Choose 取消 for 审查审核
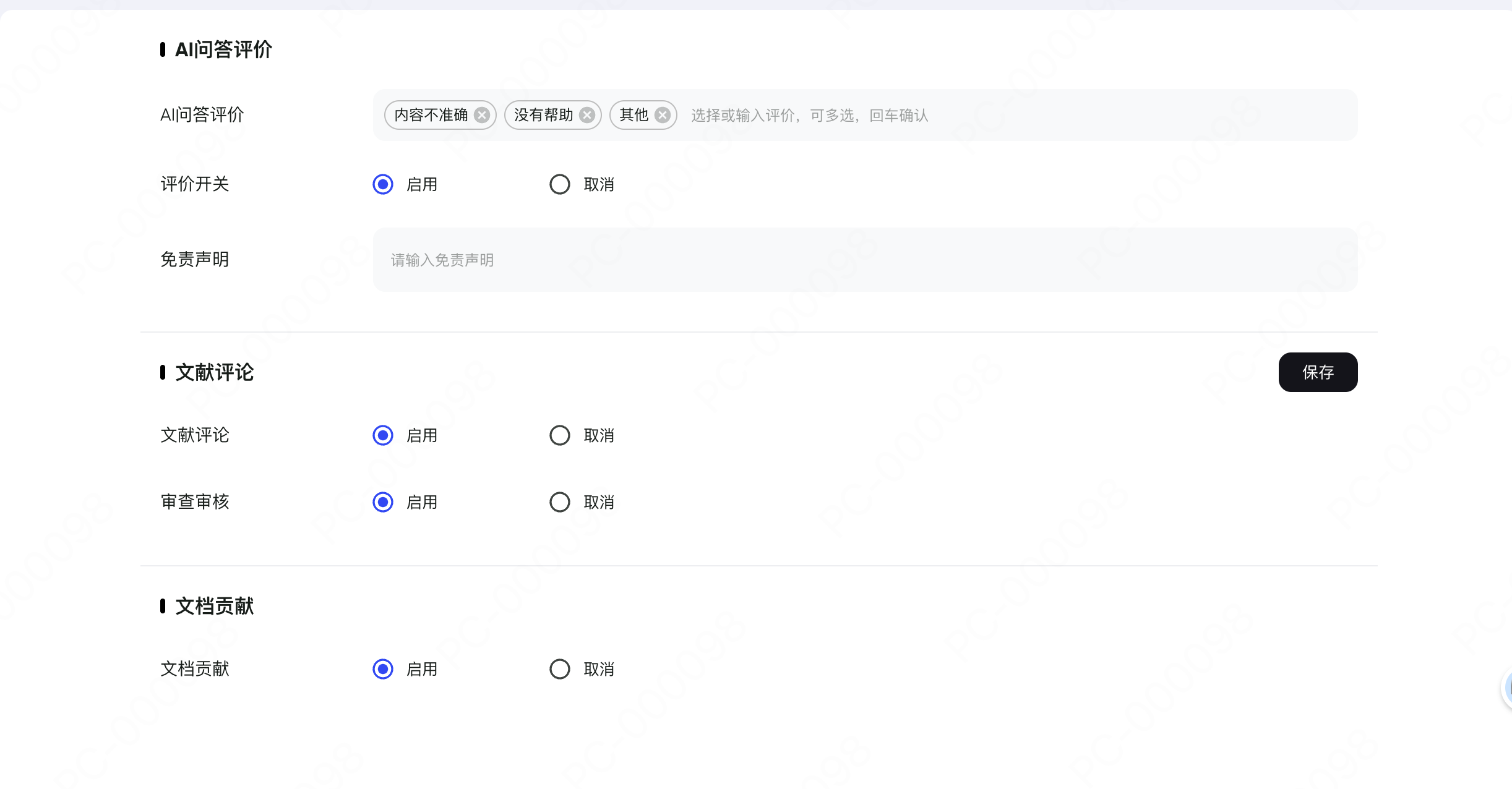The width and height of the screenshot is (1512, 789). [x=560, y=502]
